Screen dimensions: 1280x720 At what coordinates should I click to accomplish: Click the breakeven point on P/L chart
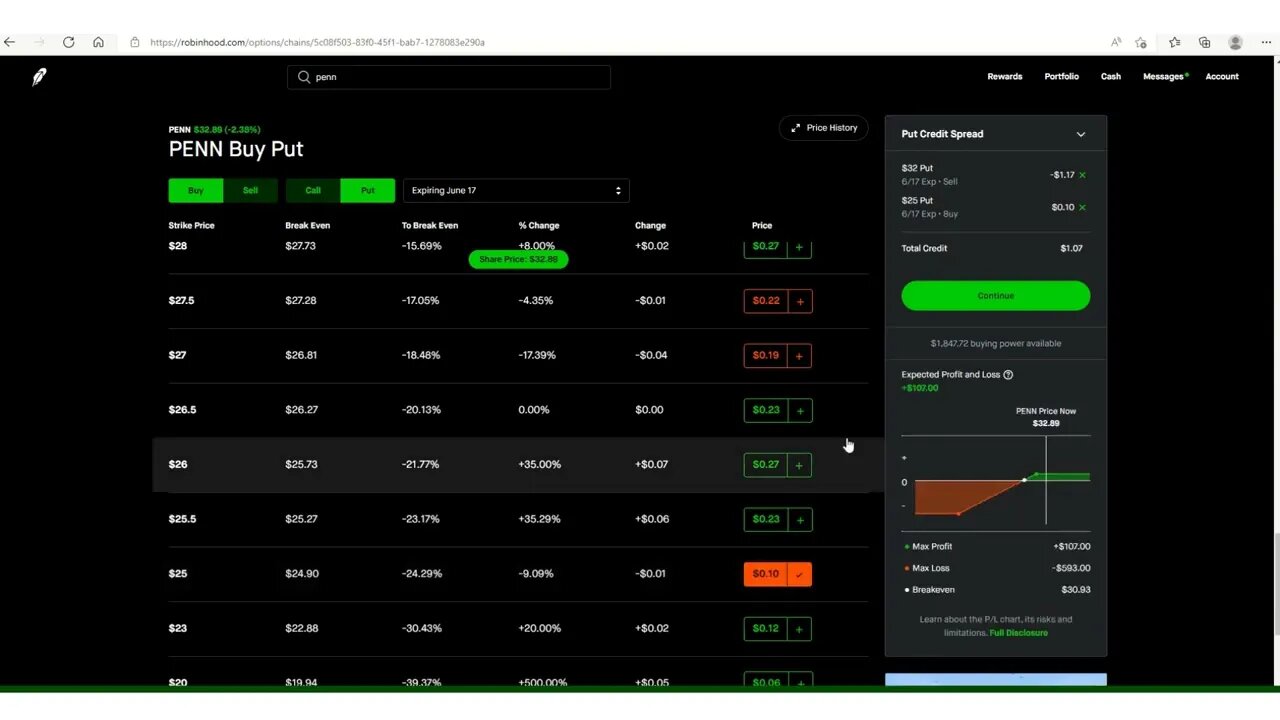(1024, 481)
